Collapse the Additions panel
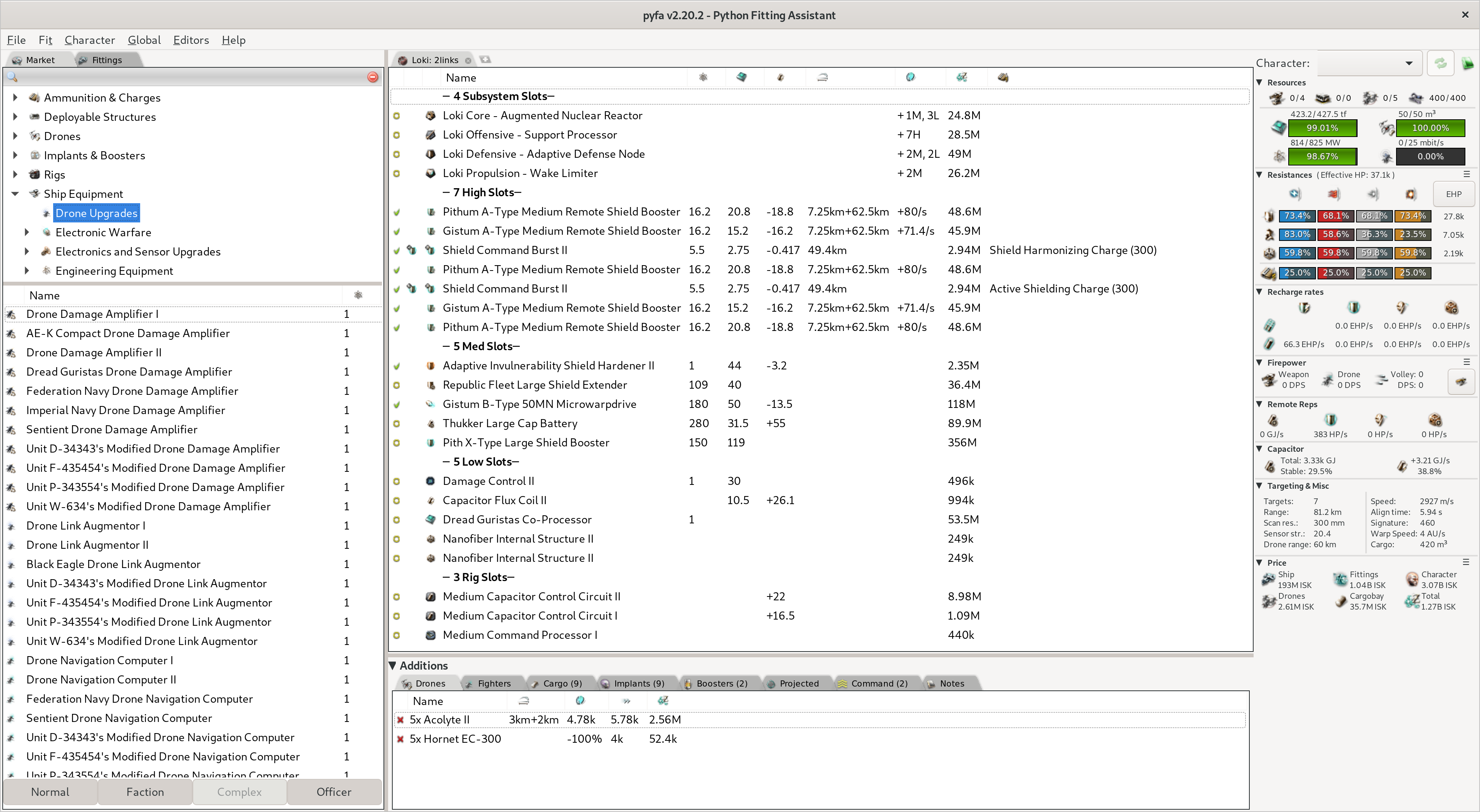 tap(393, 665)
